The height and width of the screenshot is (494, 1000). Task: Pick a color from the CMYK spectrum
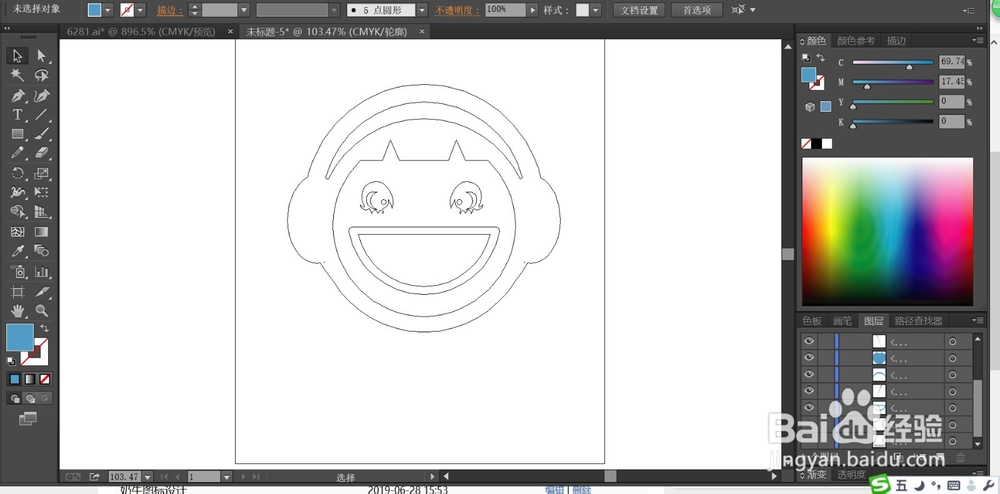pos(887,231)
